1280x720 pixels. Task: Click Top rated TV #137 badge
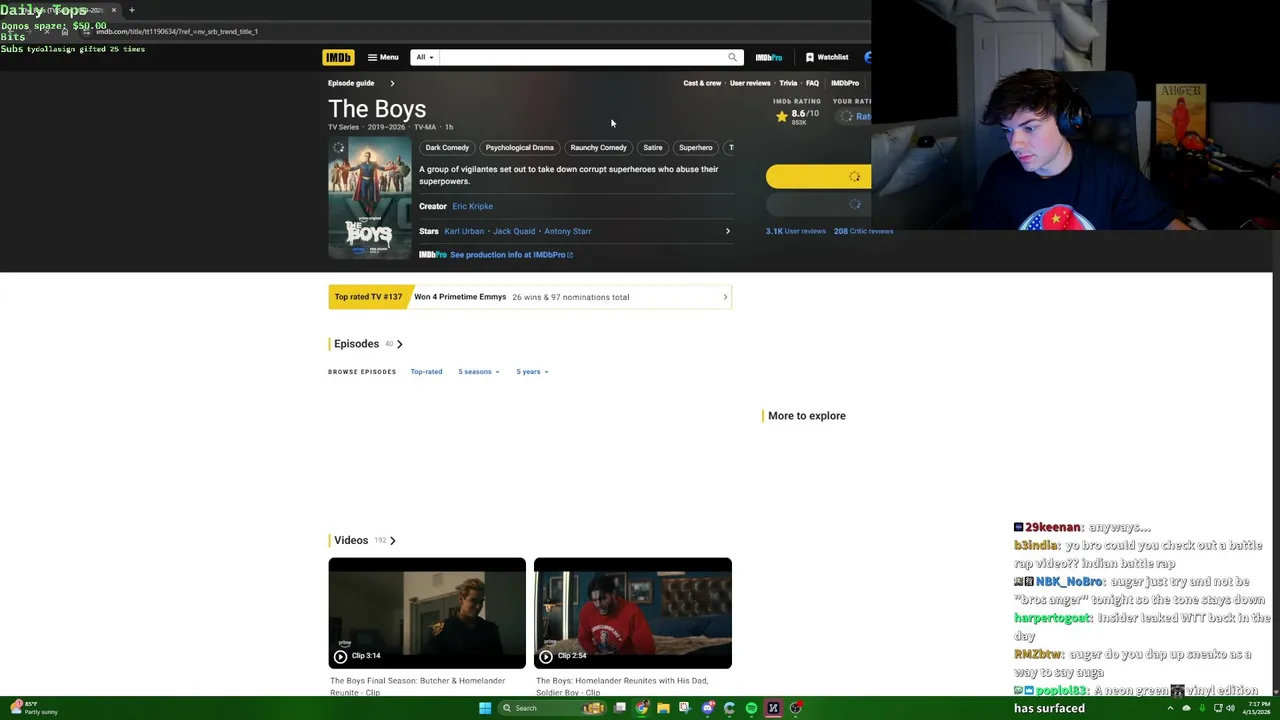(x=368, y=297)
